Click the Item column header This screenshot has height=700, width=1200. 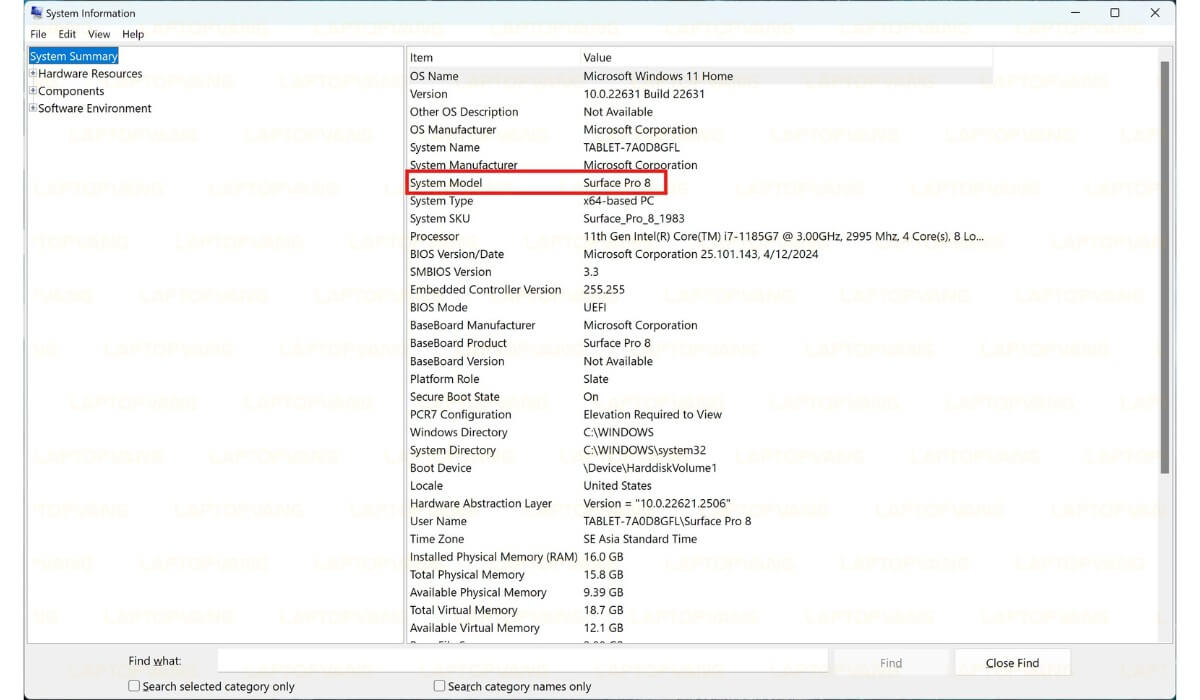(x=493, y=58)
